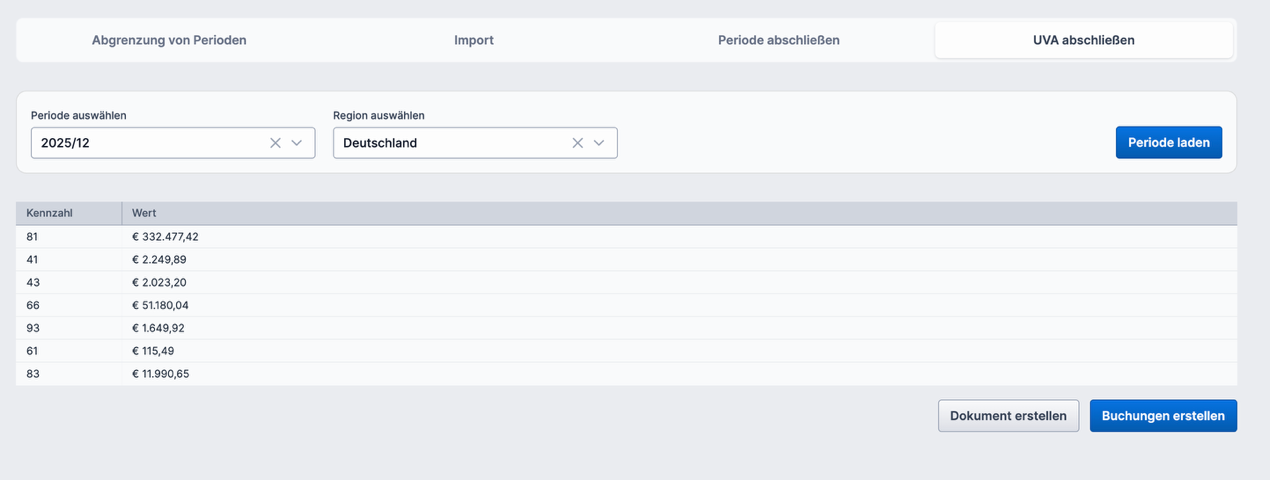Image resolution: width=1270 pixels, height=480 pixels.
Task: Open the Import tab
Action: coord(474,40)
